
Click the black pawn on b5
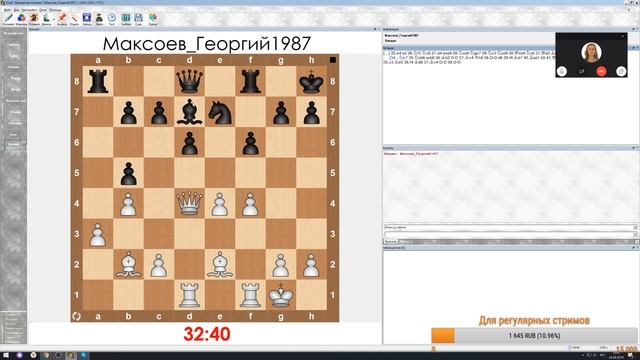[128, 173]
